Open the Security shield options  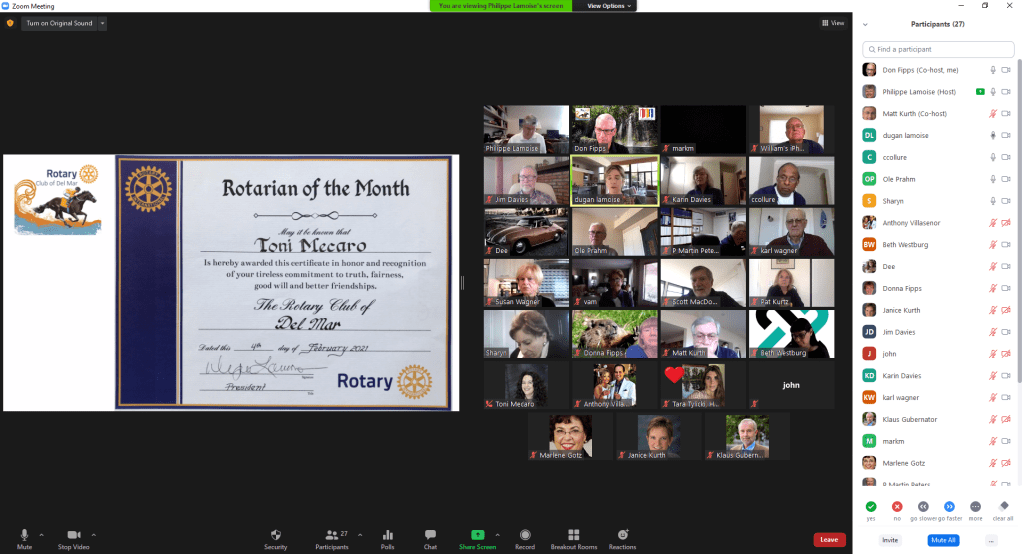(276, 535)
